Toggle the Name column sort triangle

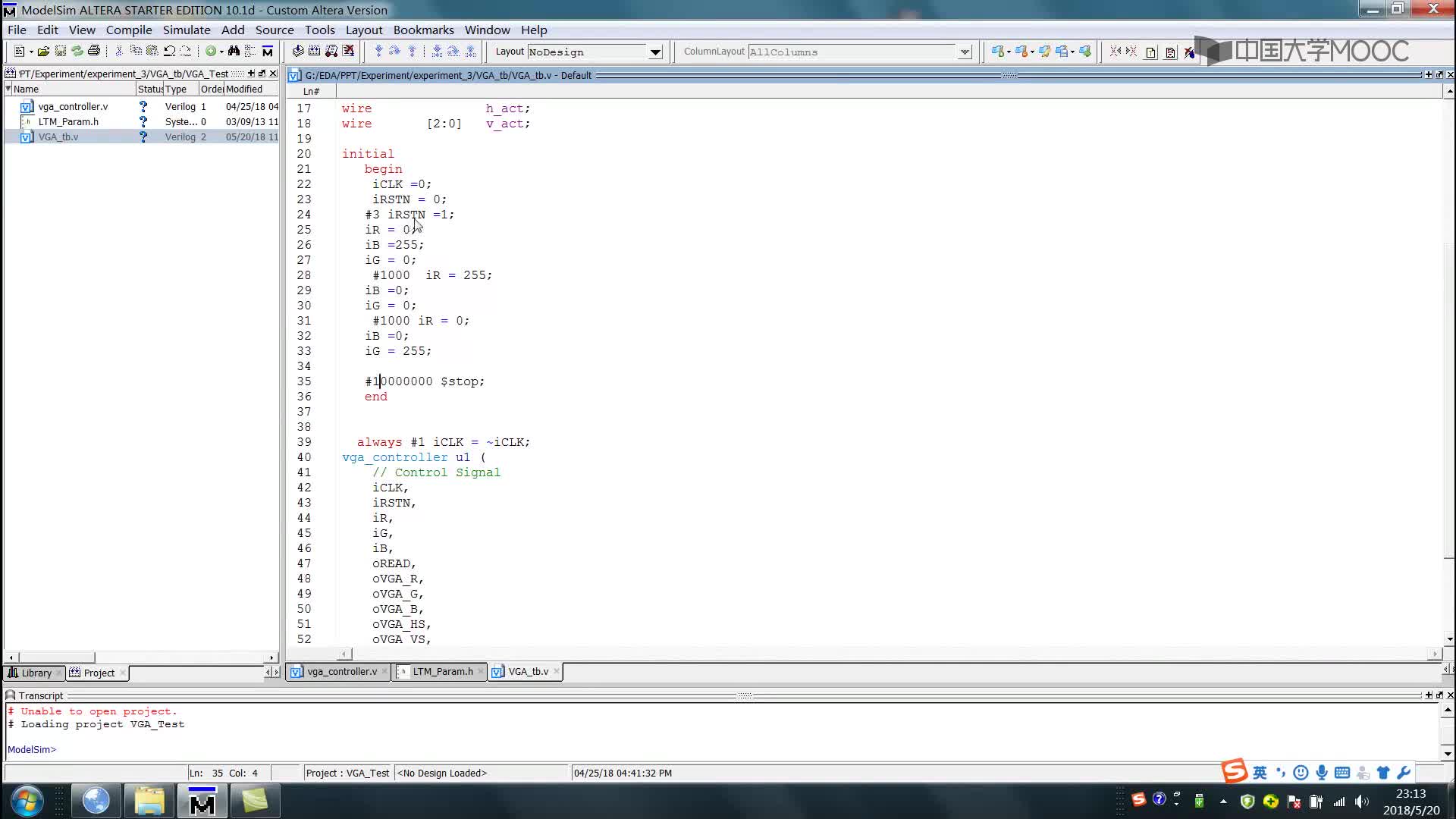(x=8, y=89)
